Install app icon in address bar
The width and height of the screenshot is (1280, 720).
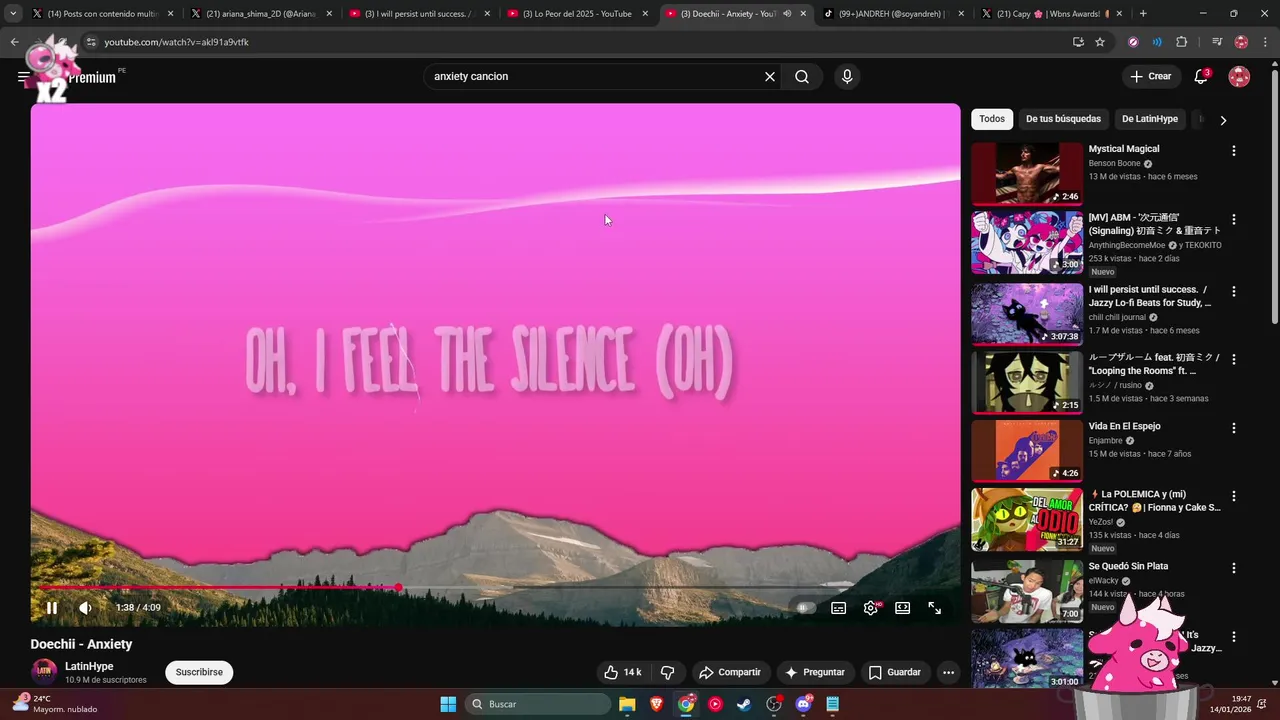click(1078, 42)
